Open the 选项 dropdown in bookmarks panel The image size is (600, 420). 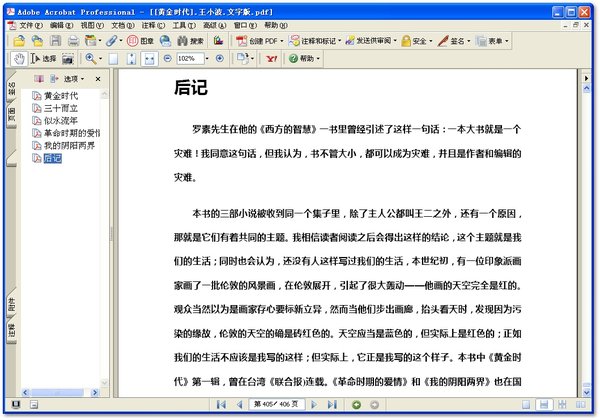(70, 77)
